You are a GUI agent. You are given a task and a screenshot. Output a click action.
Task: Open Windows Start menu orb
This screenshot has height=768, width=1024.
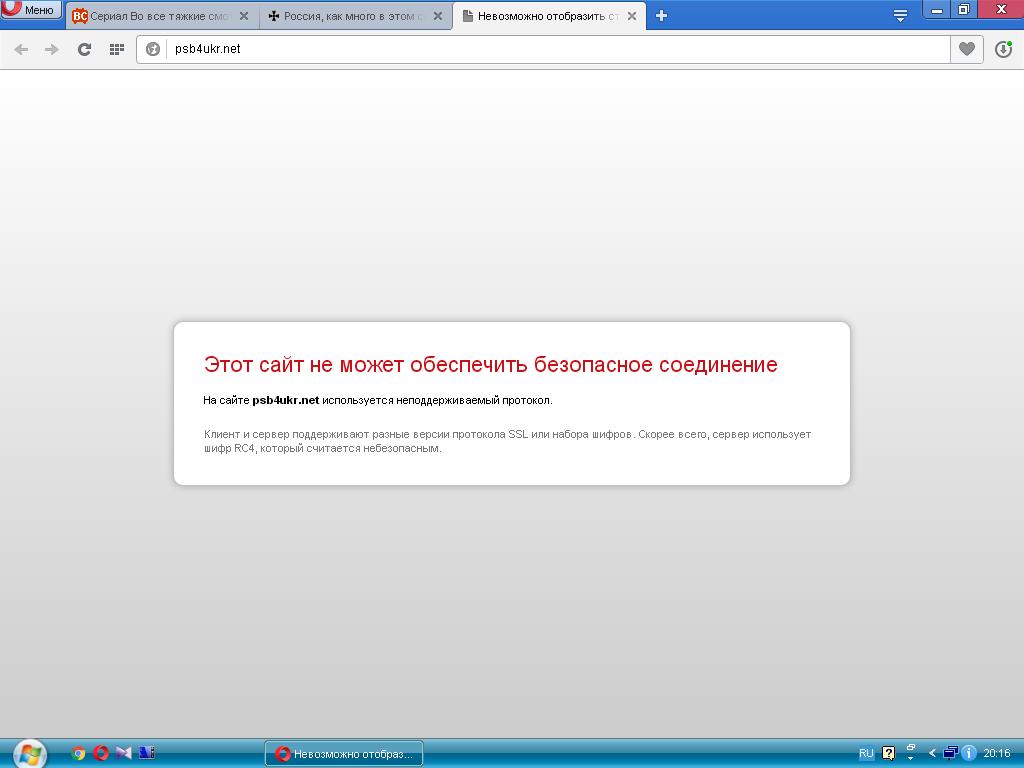click(x=30, y=754)
